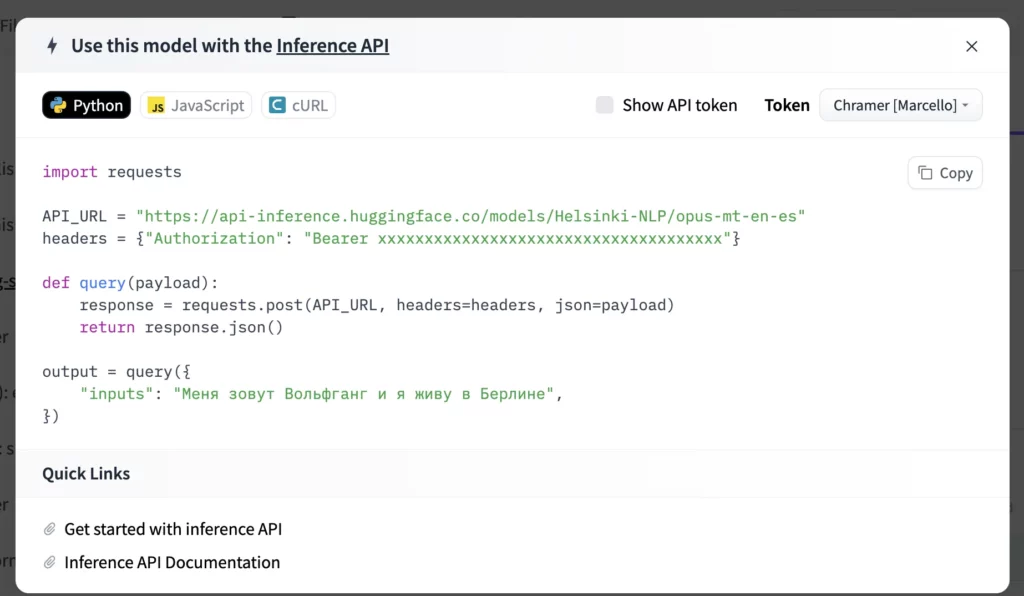Click the lightning bolt icon in the header

52,46
